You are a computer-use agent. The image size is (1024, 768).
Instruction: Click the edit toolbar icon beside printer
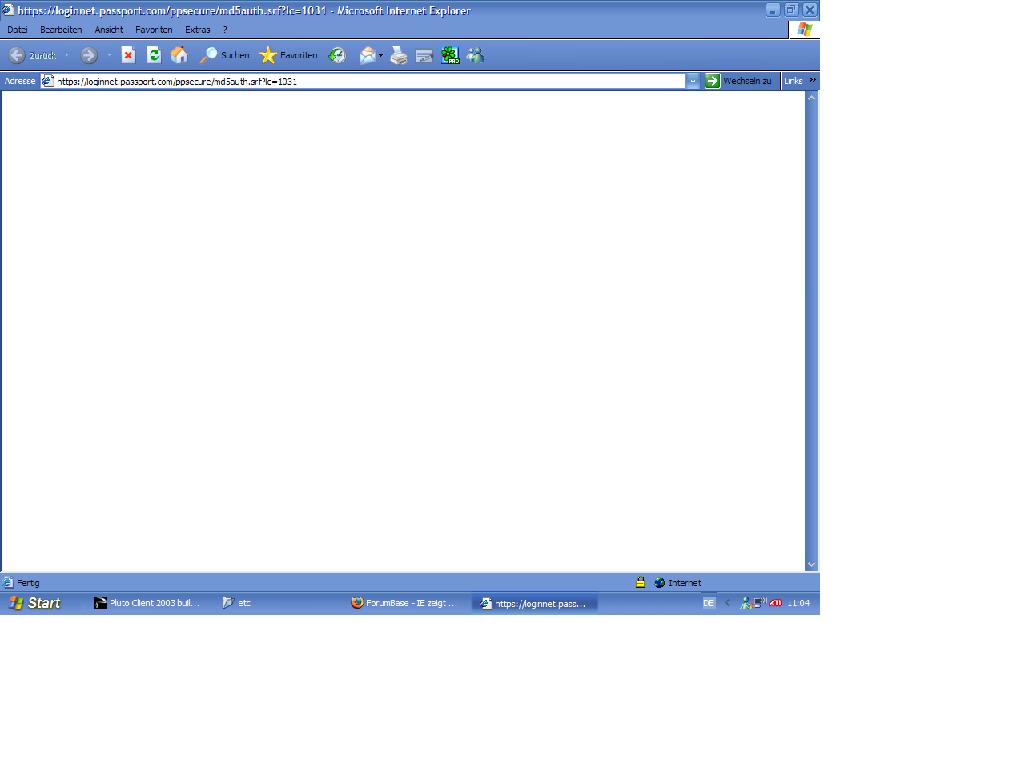(424, 56)
